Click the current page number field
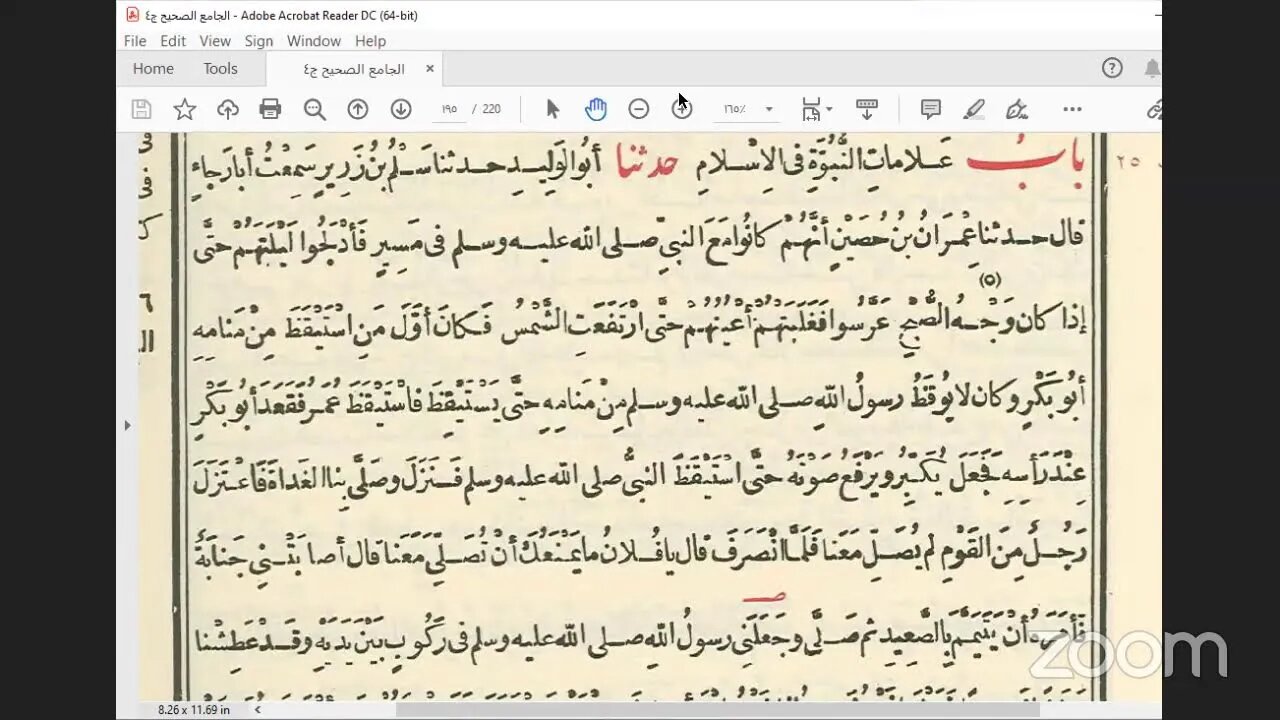The height and width of the screenshot is (720, 1280). [449, 109]
